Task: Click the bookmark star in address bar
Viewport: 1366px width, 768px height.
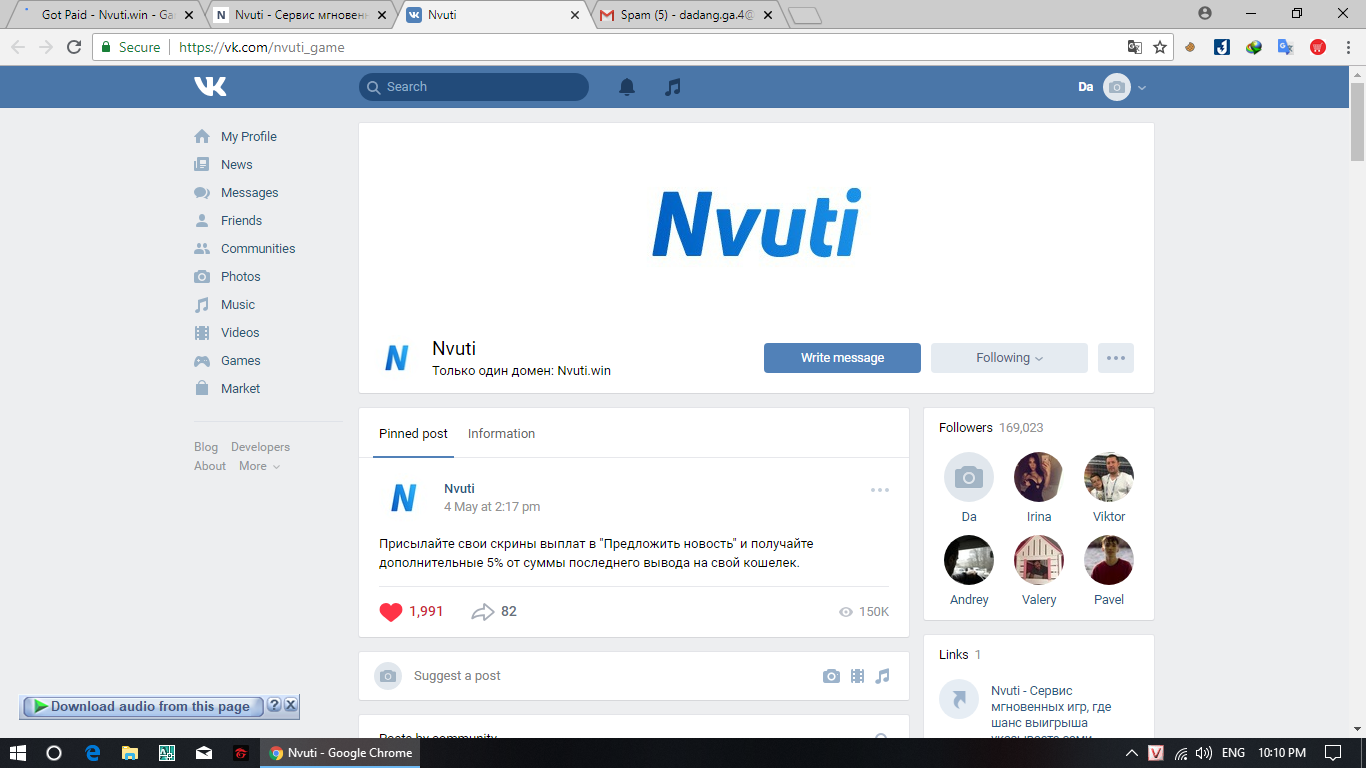Action: (1160, 47)
